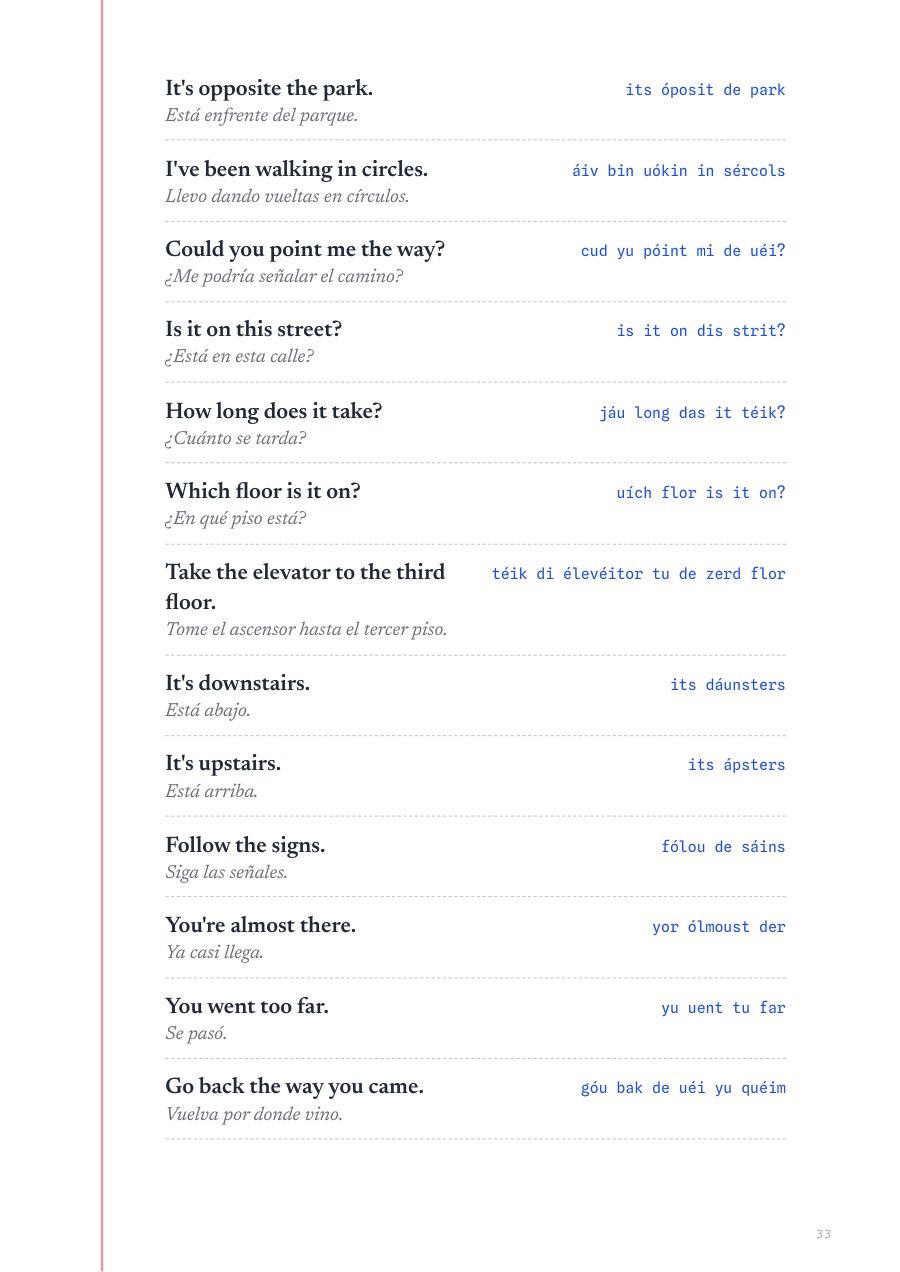This screenshot has height=1272, width=900.
Task: Click the phrase "You went too far."
Action: [247, 1006]
